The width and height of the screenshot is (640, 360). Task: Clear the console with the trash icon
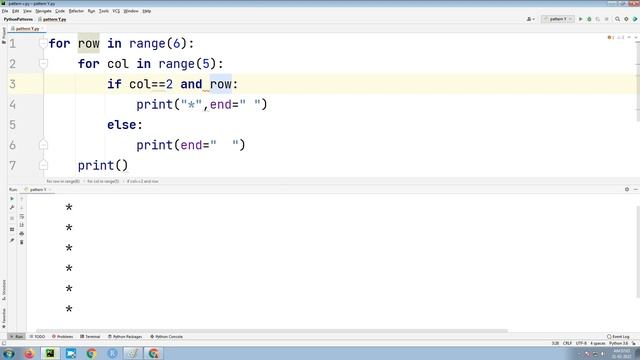tap(22, 242)
